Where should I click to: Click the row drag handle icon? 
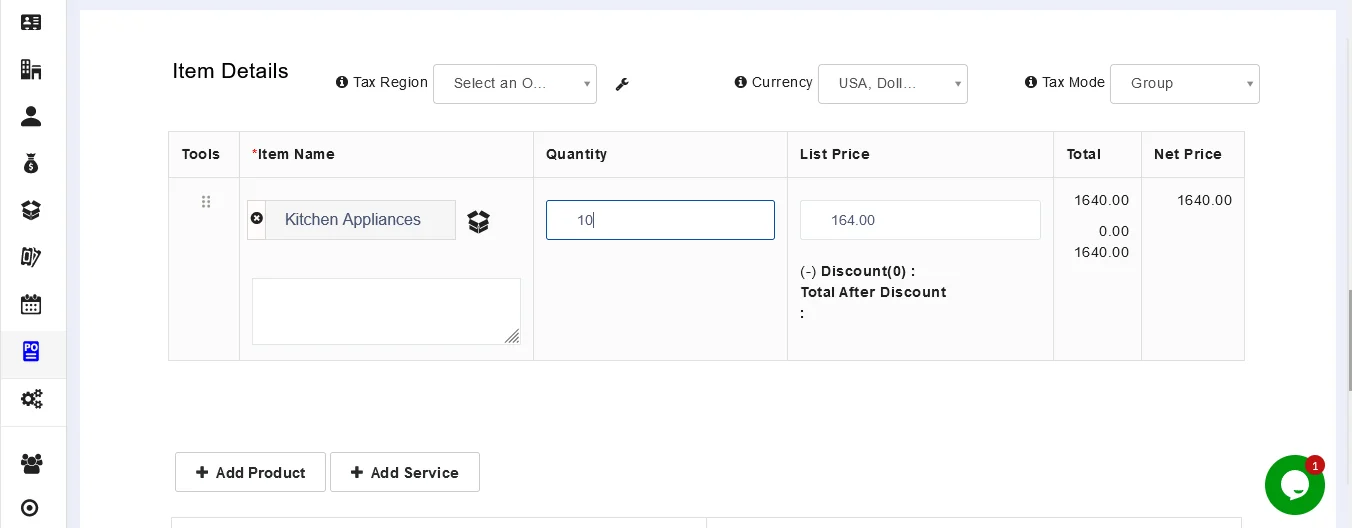(x=206, y=202)
